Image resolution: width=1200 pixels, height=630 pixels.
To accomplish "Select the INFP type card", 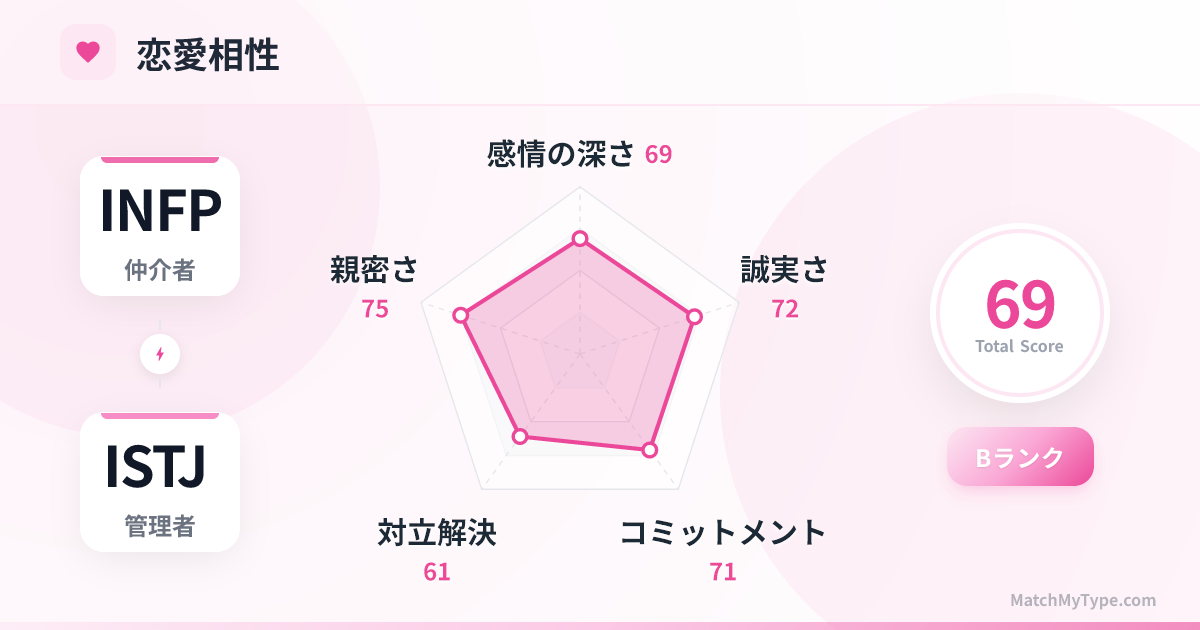I will (160, 226).
